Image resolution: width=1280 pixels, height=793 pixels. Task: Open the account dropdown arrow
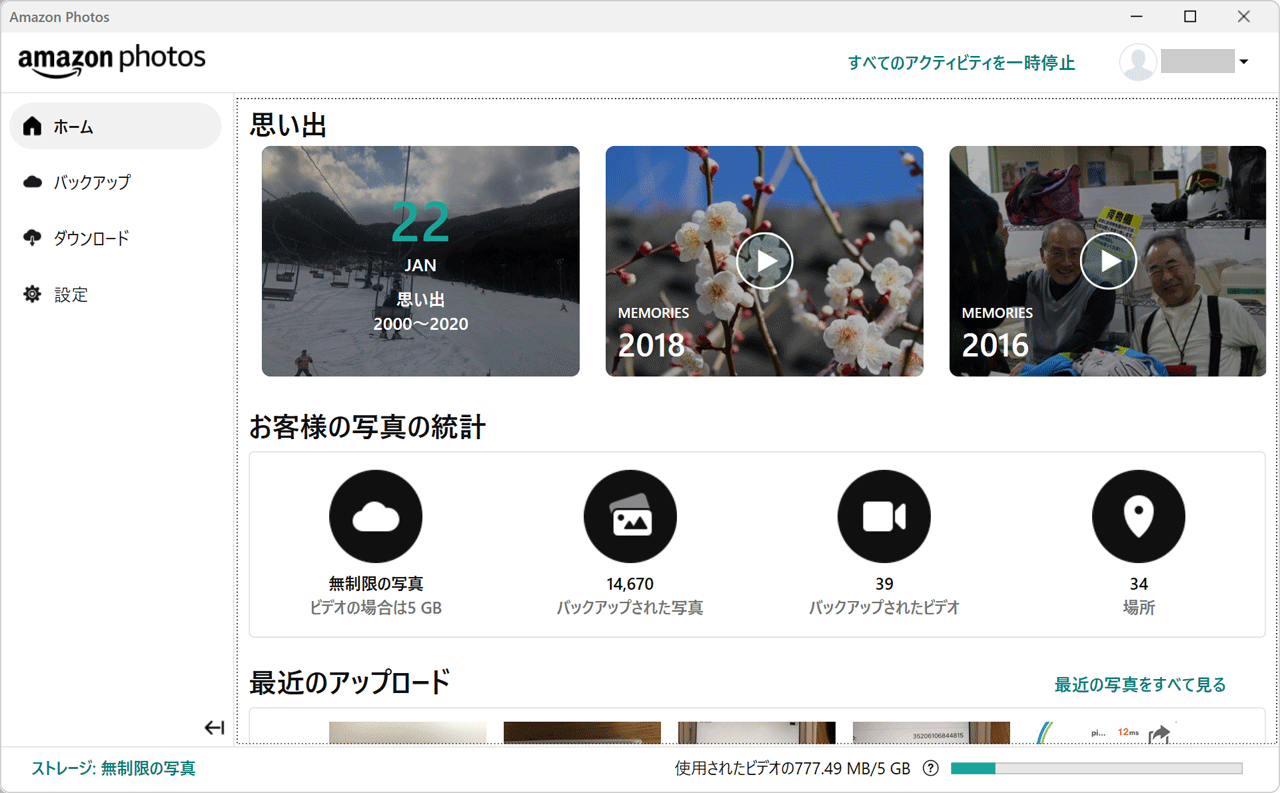click(x=1244, y=62)
